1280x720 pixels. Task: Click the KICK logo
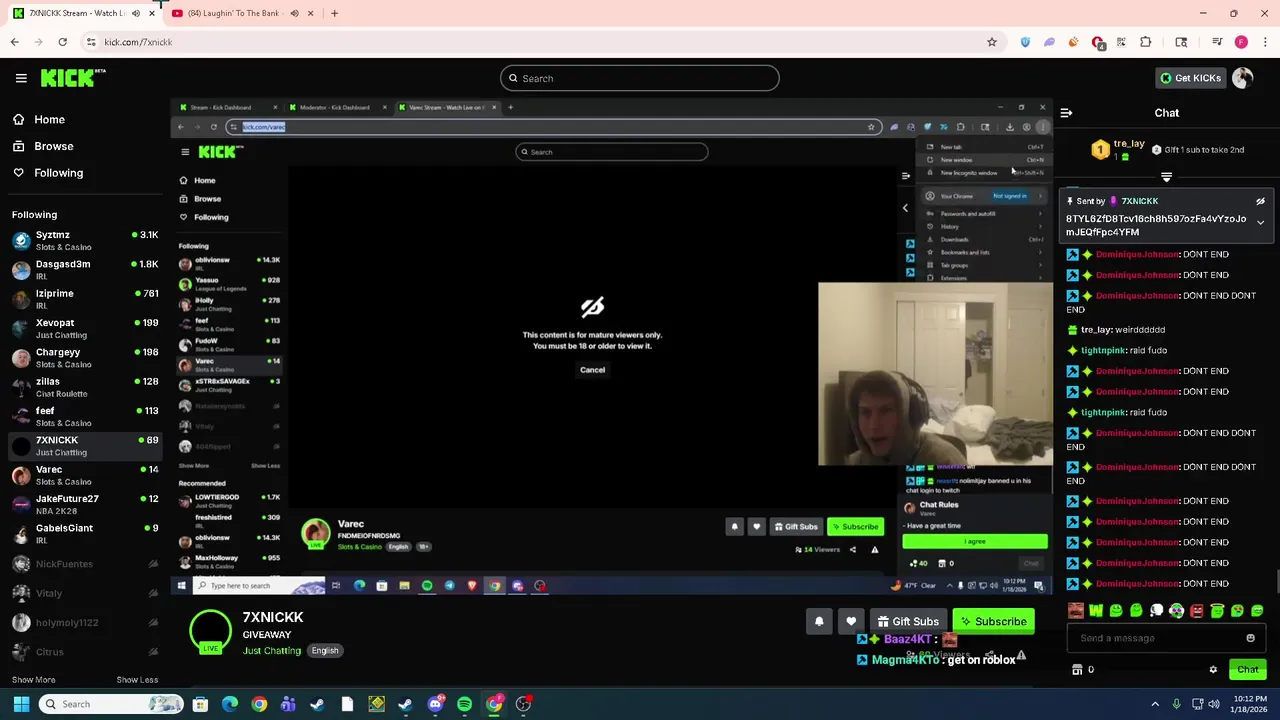(73, 77)
